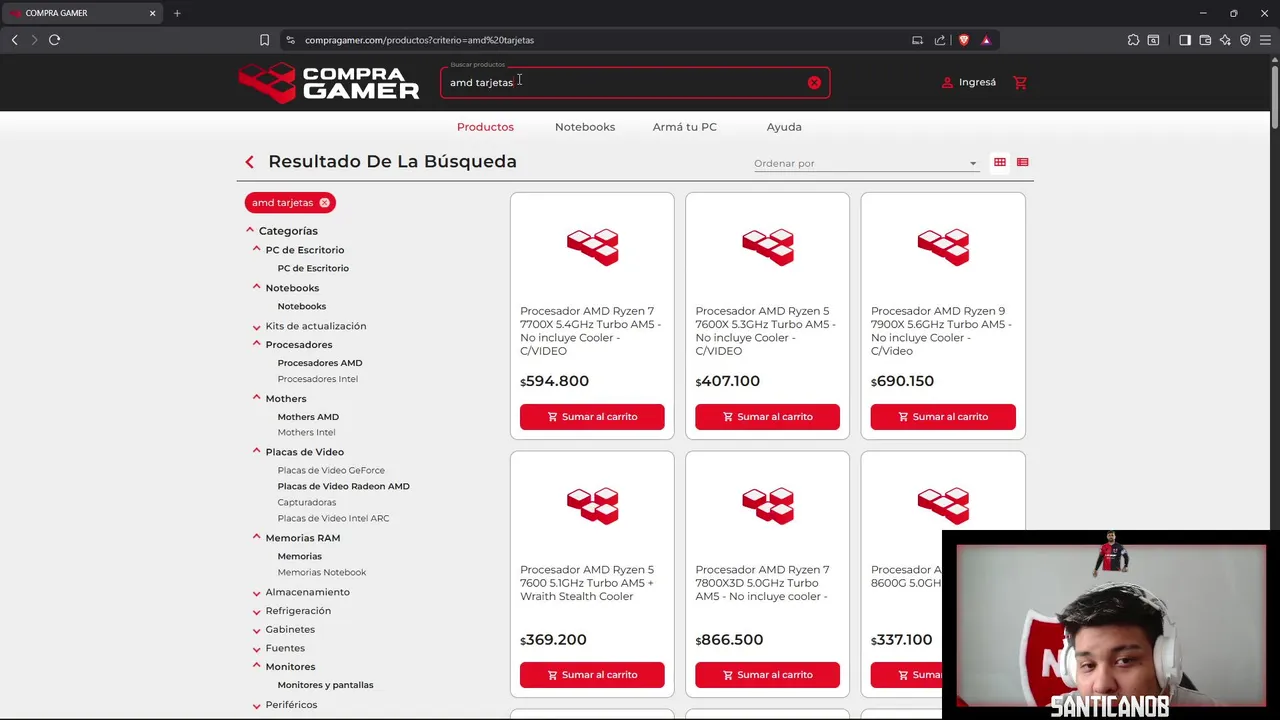The image size is (1280, 720).
Task: Share the page with the share icon
Action: pyautogui.click(x=940, y=40)
